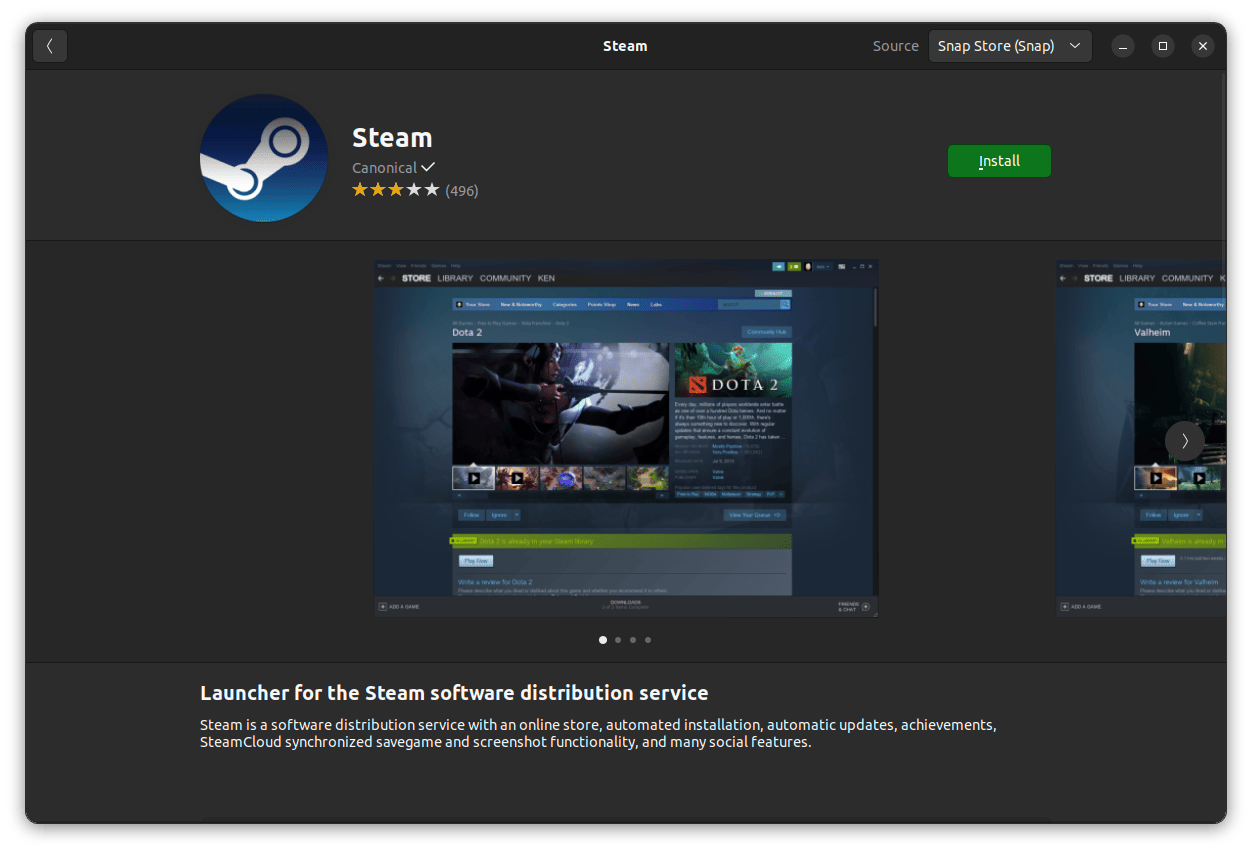Maximize the Software window
1252x852 pixels.
pyautogui.click(x=1163, y=46)
